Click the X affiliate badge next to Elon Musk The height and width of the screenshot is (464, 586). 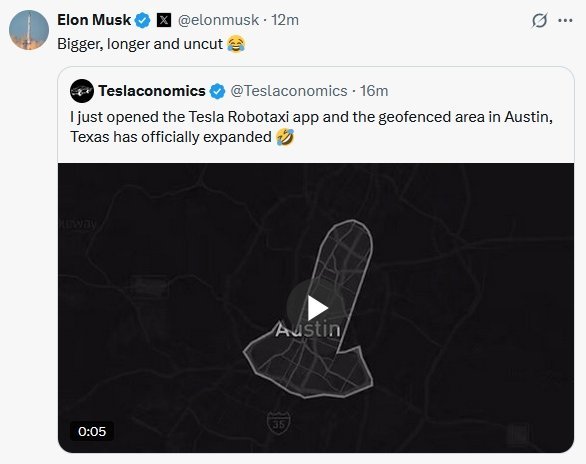pos(164,20)
